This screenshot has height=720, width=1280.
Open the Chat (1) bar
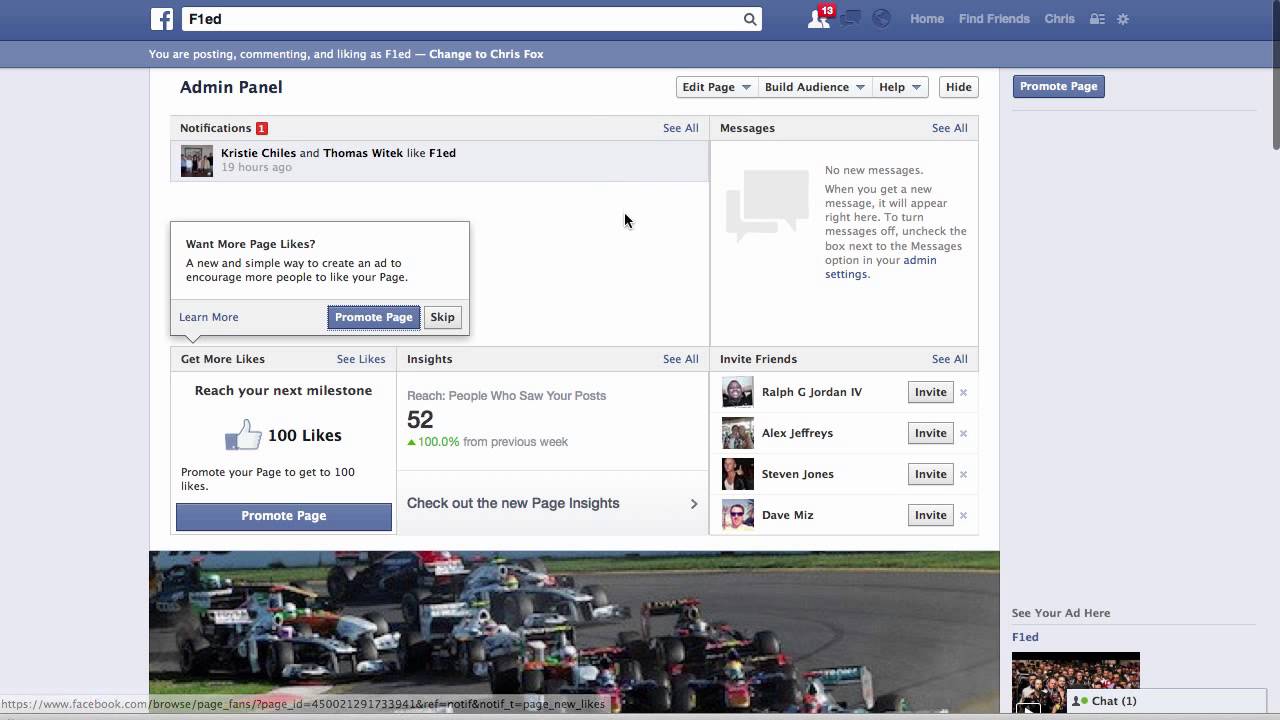point(1166,701)
